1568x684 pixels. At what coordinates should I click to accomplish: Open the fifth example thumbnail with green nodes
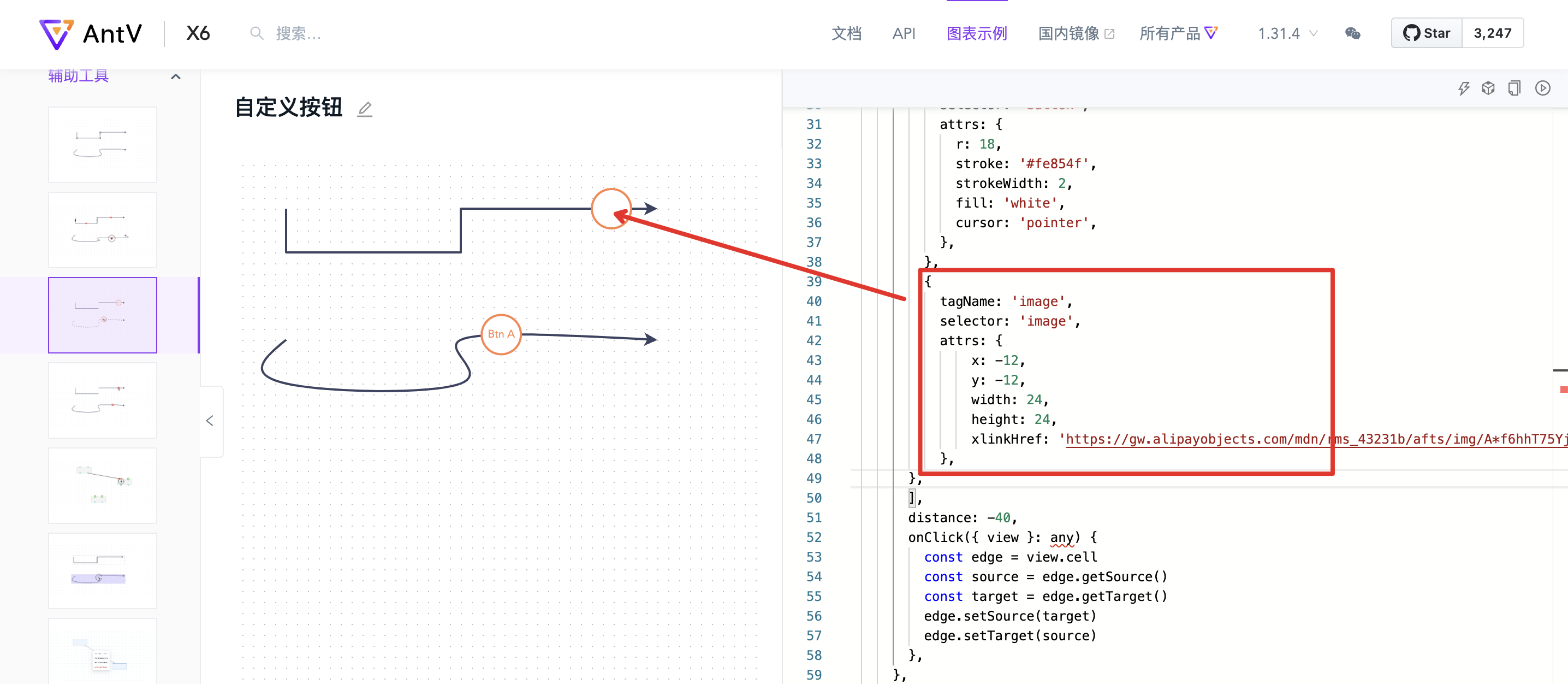tap(102, 486)
